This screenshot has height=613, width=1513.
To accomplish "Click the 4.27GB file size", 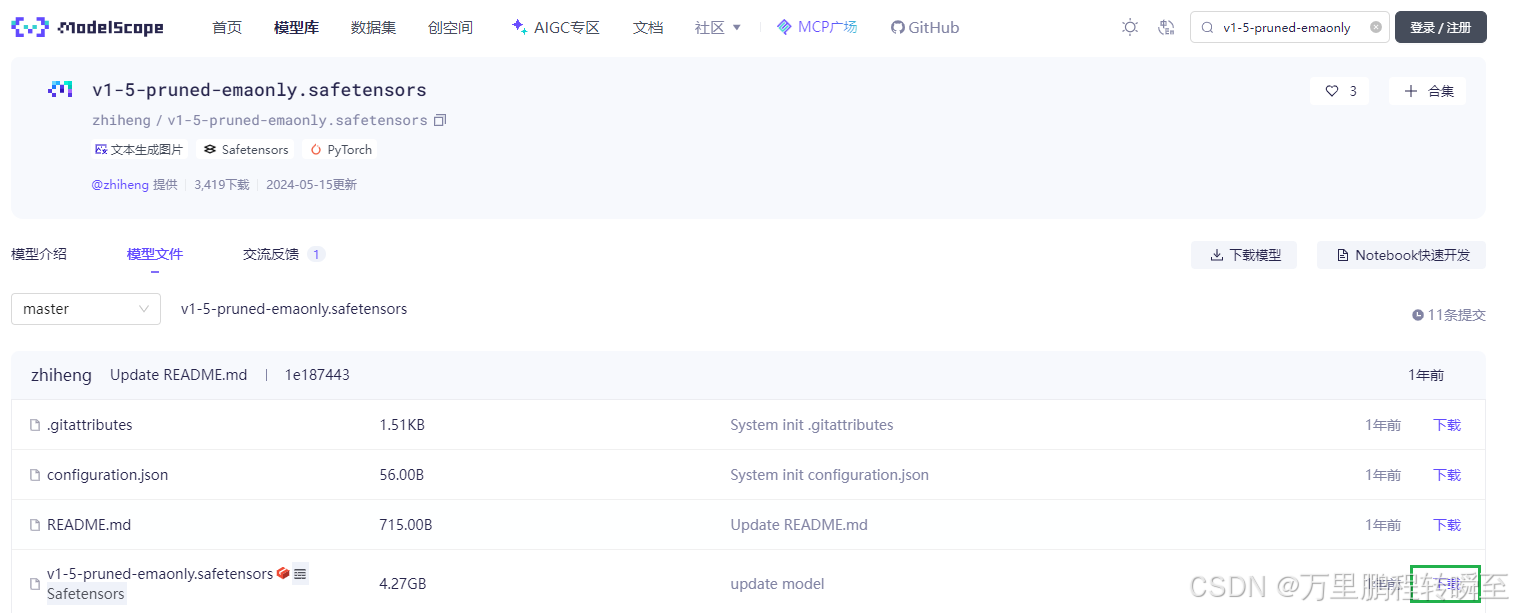I will click(x=403, y=584).
